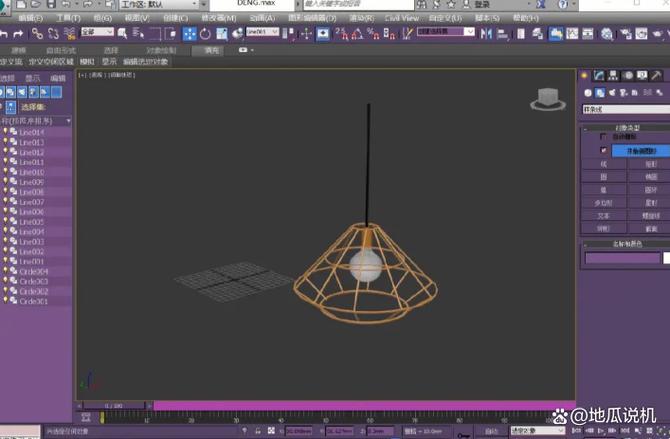Open the key filter dropdown in status bar
670x439 pixels.
(538, 431)
